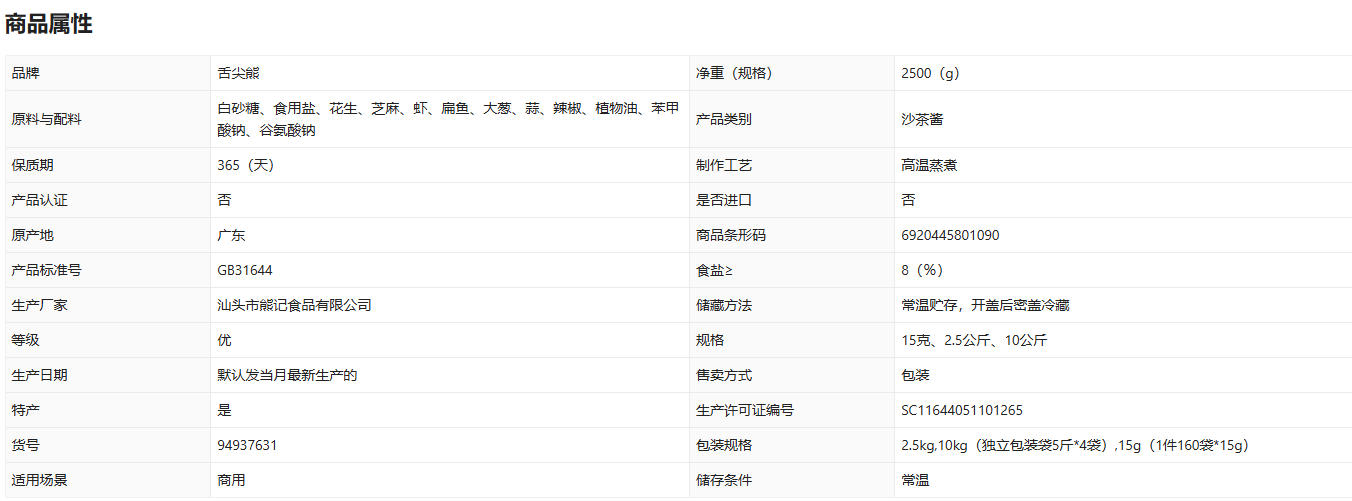The image size is (1352, 501).
Task: Click the 包装规格 value starting with 2.5kg,10kg
Action: click(1075, 445)
